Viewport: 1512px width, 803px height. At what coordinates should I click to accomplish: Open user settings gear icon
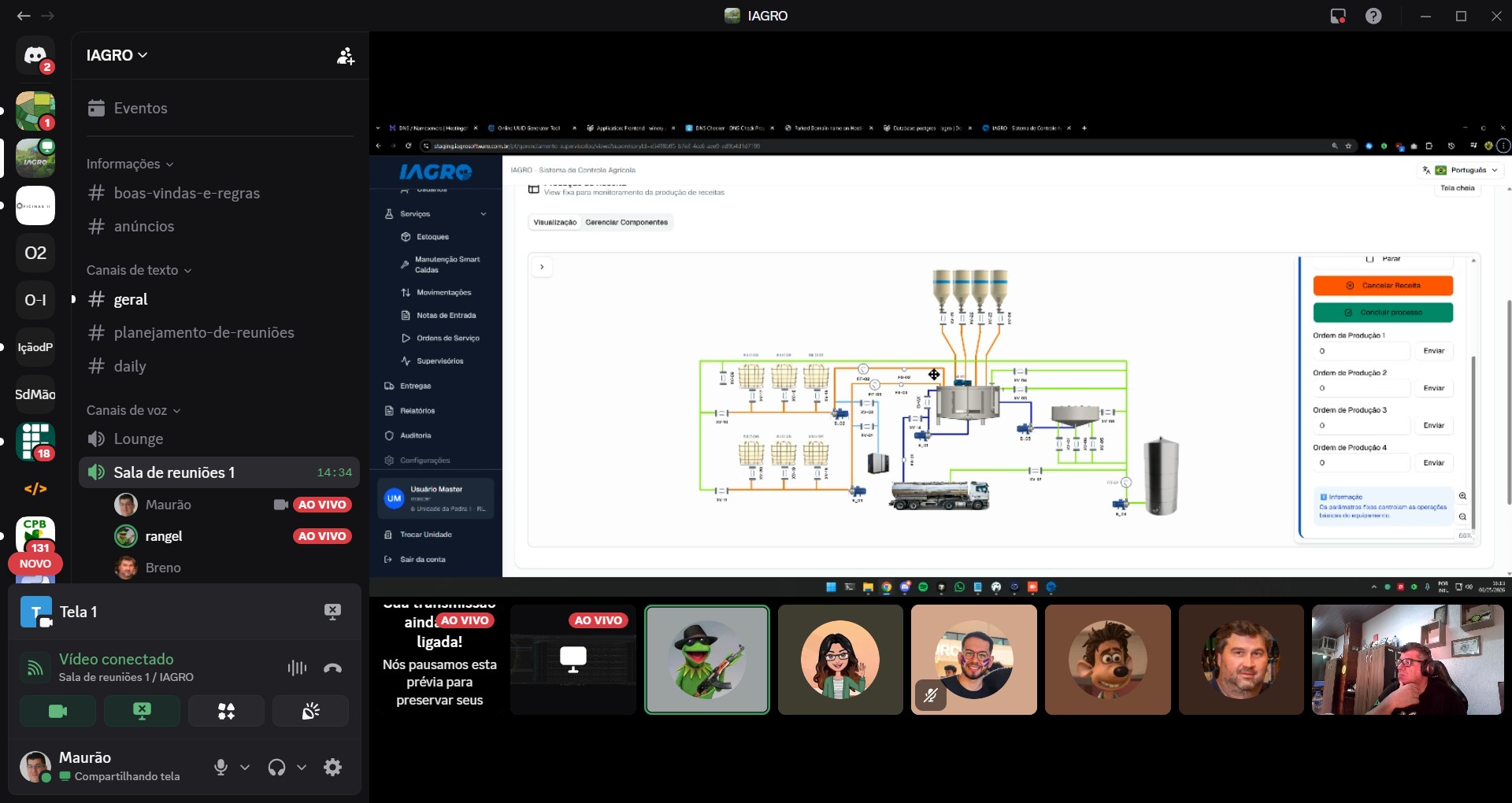(333, 767)
